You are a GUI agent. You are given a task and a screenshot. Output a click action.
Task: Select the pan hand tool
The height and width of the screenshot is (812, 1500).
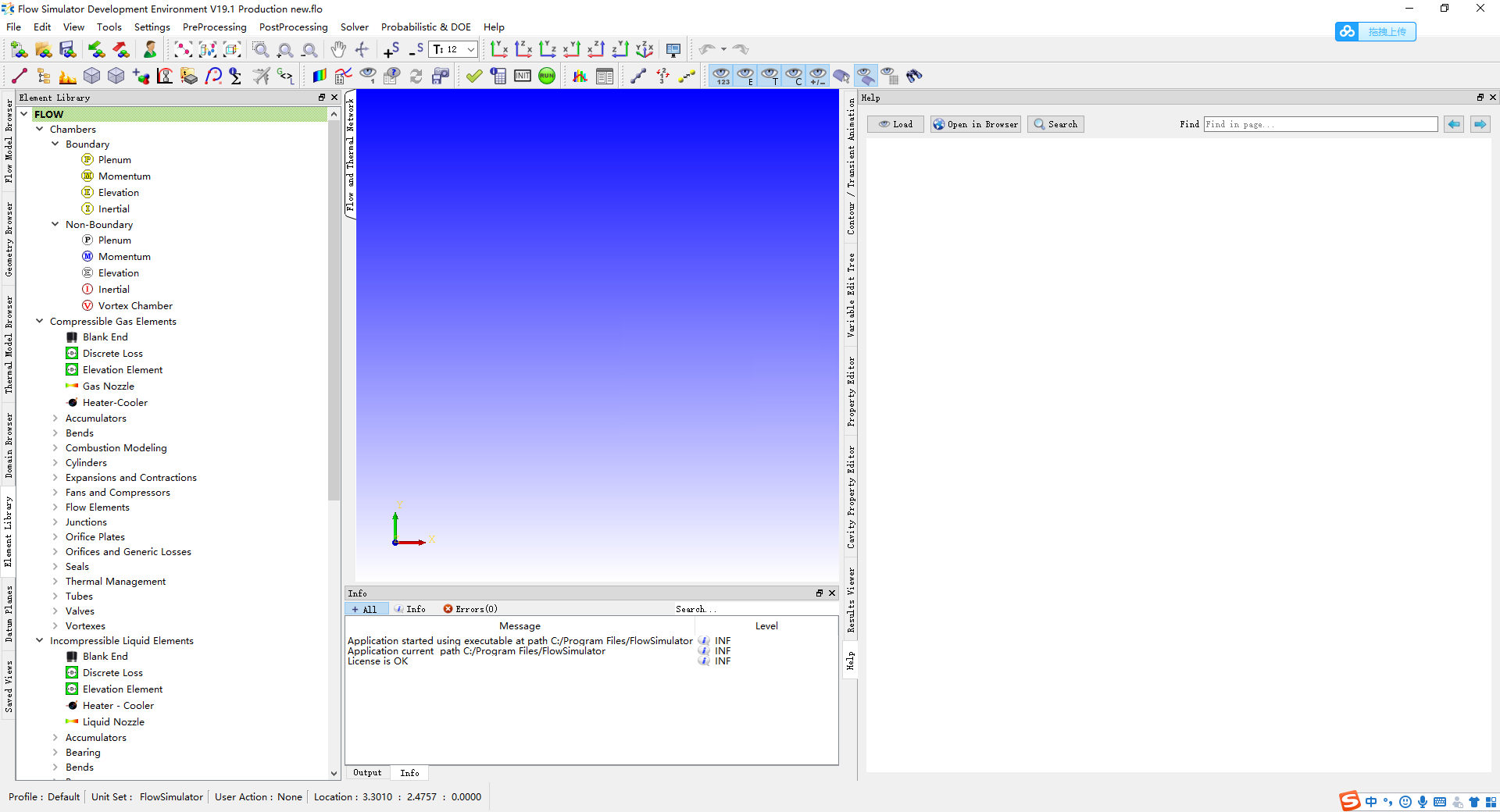click(x=337, y=50)
